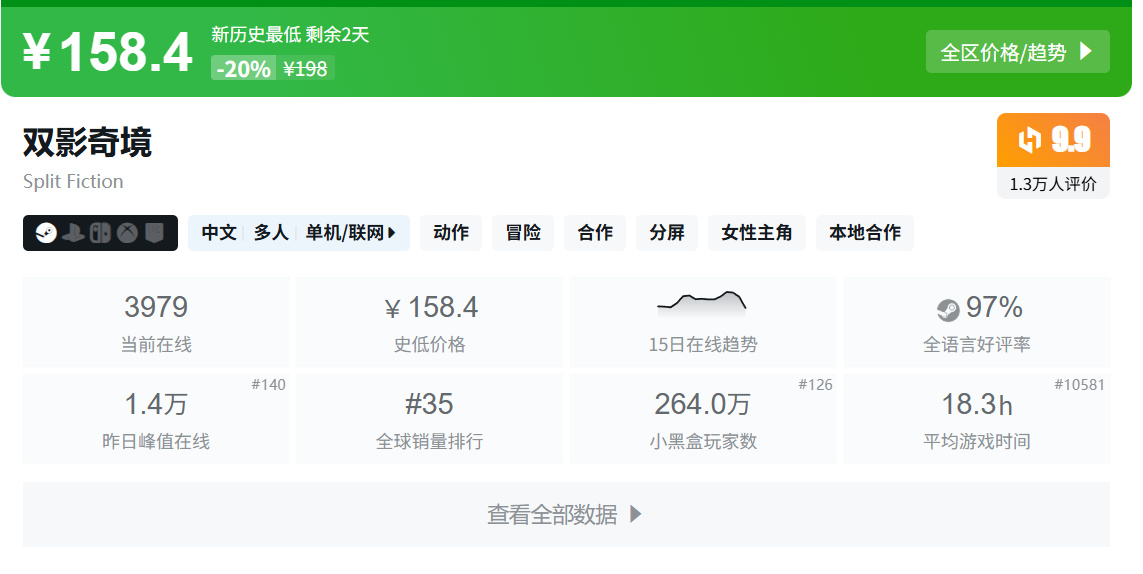
Task: Open 查看全部数据 to view all data
Action: 566,514
